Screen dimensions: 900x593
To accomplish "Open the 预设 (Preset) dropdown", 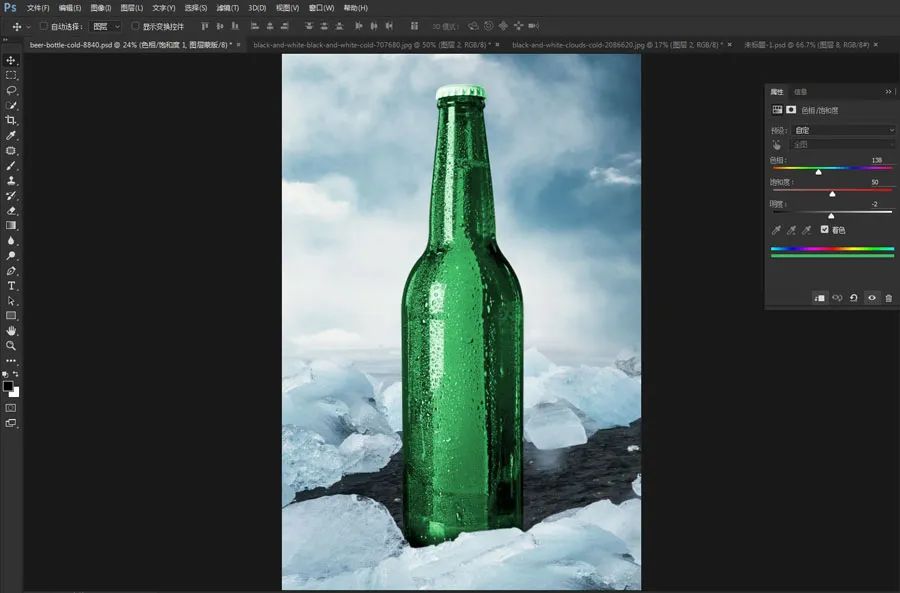I will point(844,130).
